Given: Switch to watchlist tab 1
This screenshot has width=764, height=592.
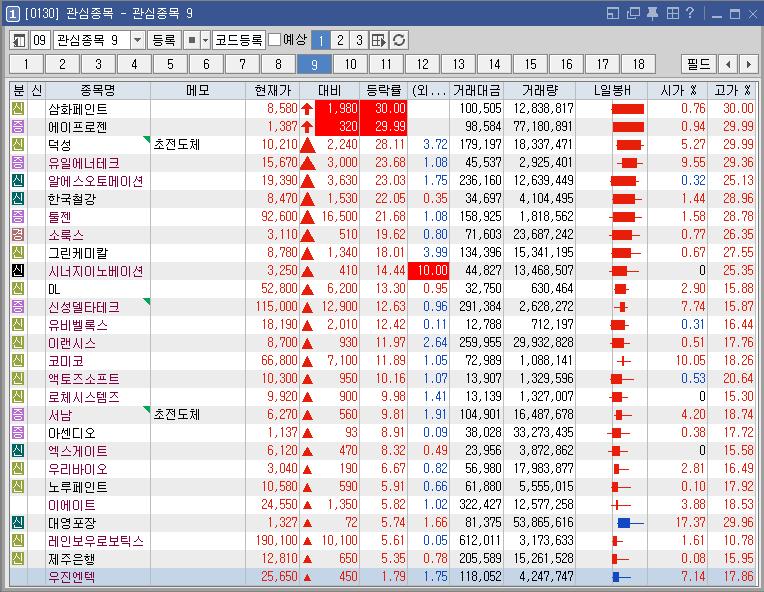Looking at the screenshot, I should coord(26,64).
